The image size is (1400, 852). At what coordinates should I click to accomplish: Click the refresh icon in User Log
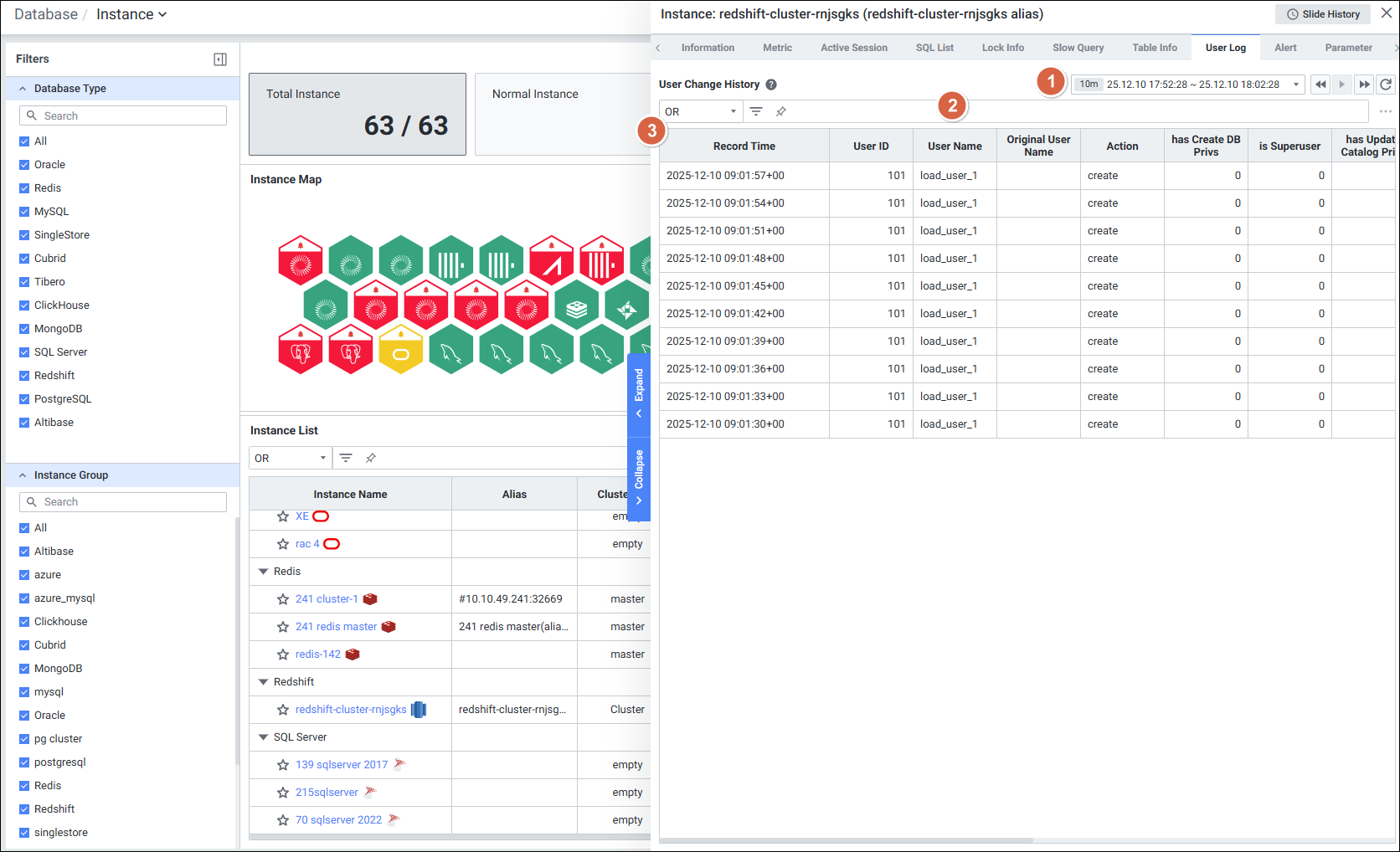click(1386, 85)
